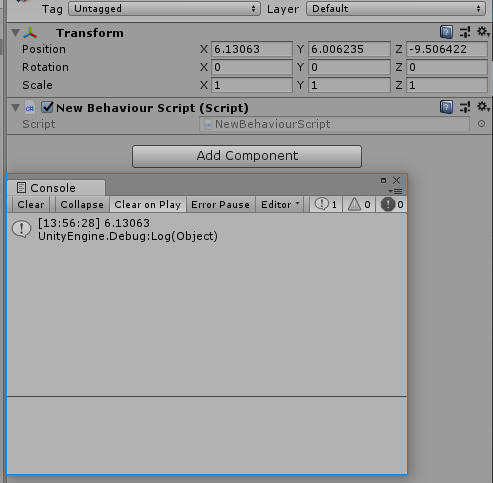The height and width of the screenshot is (483, 493).
Task: Open Transform component gear settings menu
Action: 483,32
